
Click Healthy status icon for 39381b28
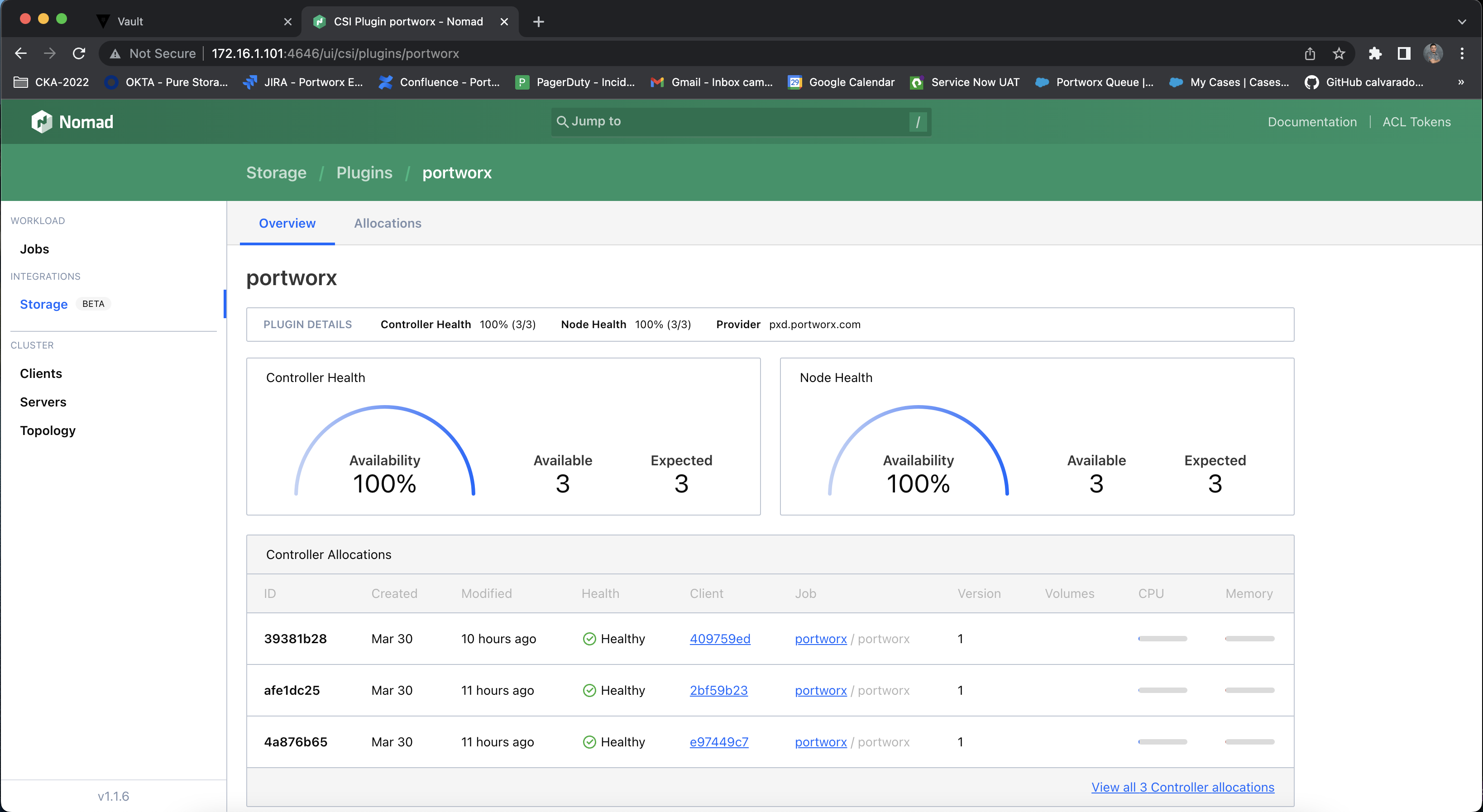(x=589, y=639)
